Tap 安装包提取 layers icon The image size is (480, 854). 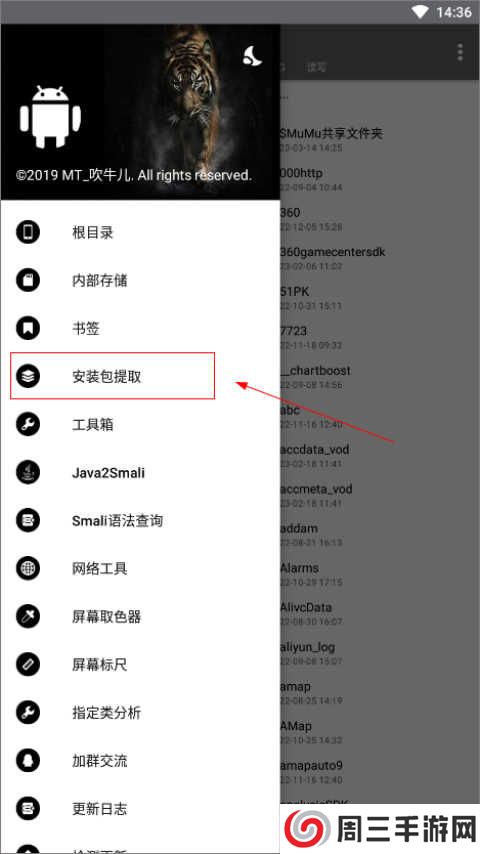[28, 376]
